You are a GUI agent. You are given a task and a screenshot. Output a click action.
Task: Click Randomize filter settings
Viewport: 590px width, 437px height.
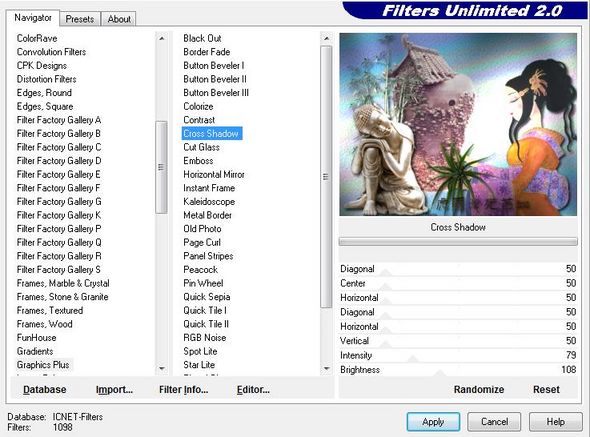pyautogui.click(x=479, y=389)
